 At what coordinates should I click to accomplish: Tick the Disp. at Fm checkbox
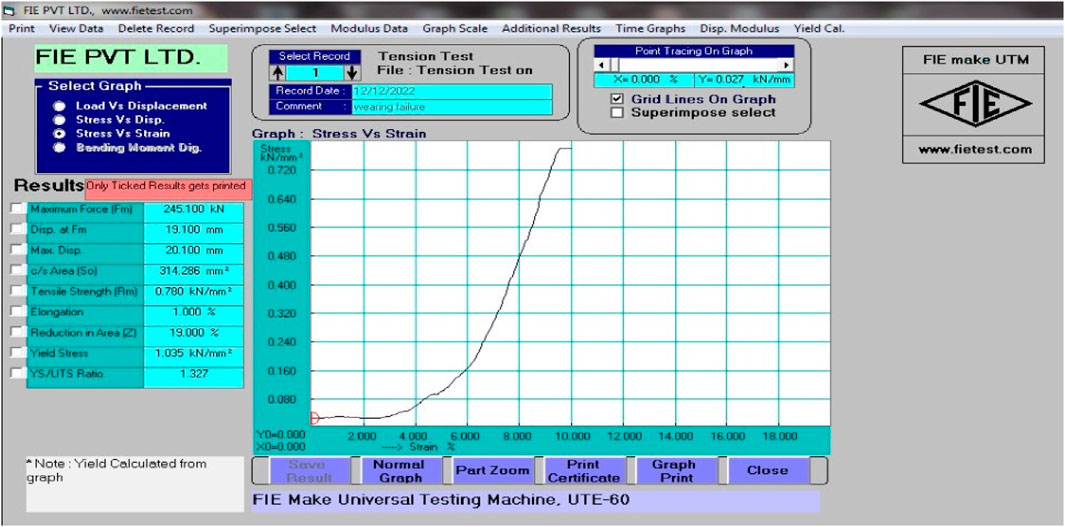point(17,230)
